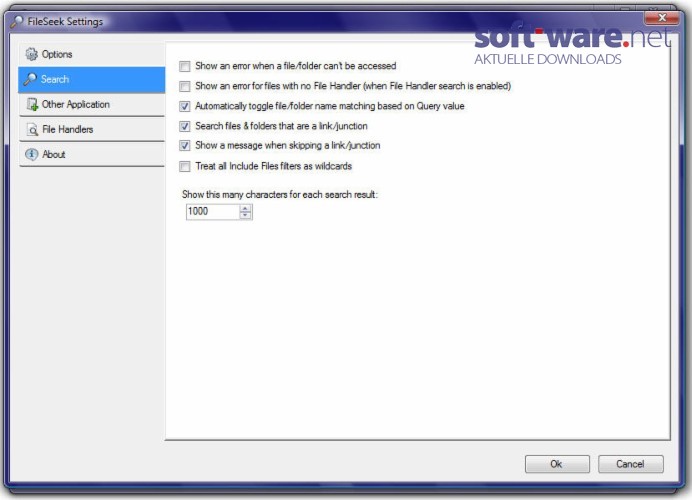Click the Cancel button

[631, 464]
